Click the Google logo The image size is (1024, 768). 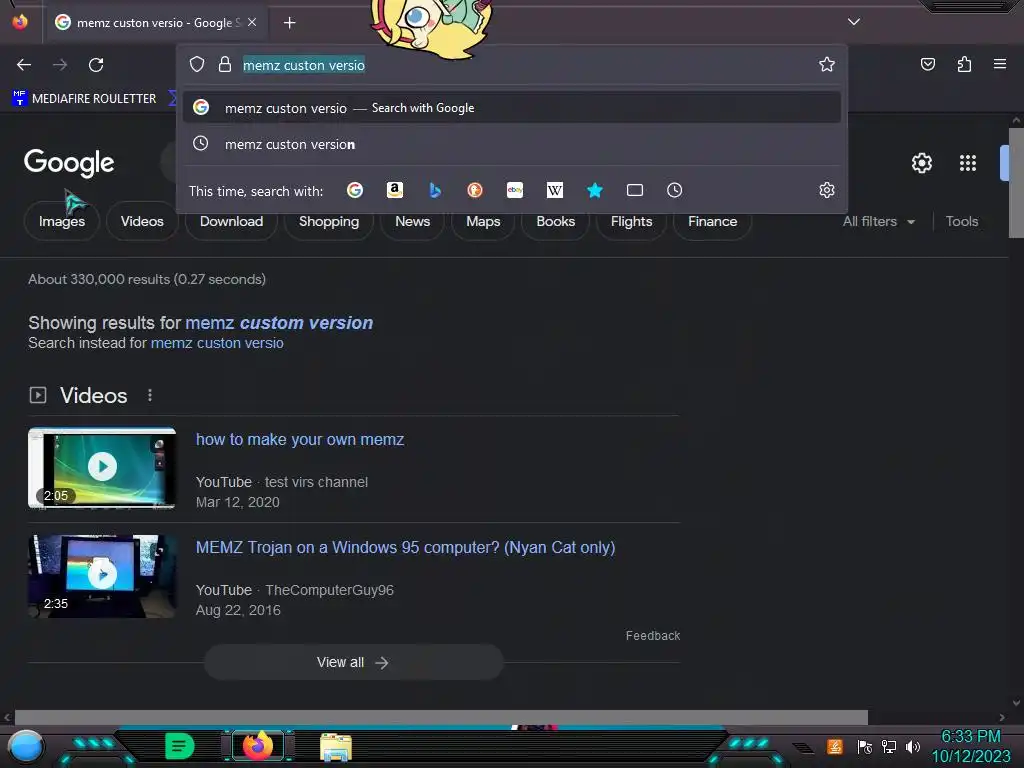tap(69, 163)
